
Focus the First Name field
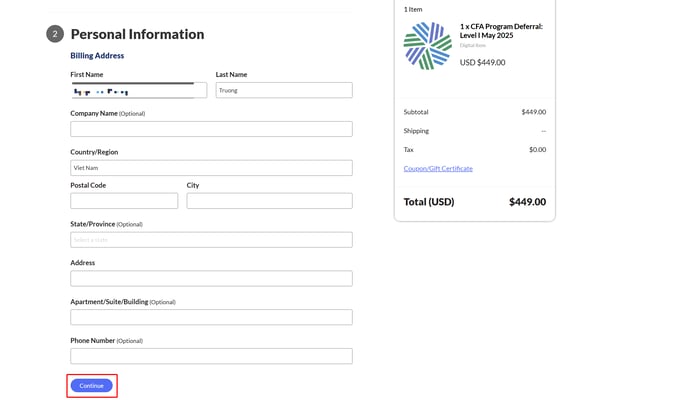point(138,90)
